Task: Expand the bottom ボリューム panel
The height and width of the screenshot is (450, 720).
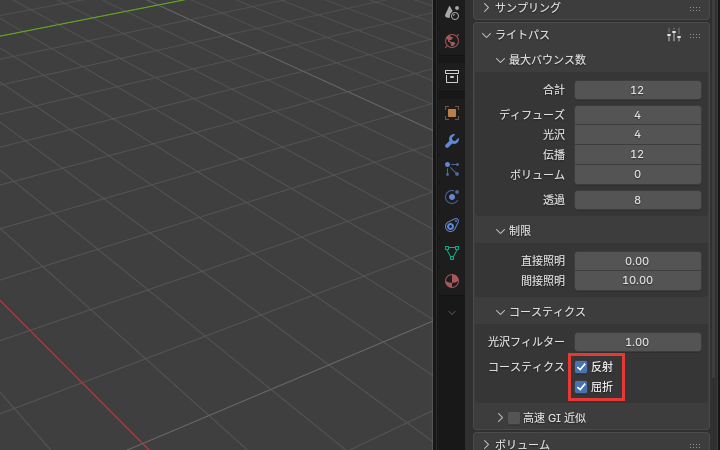Action: pos(486,444)
